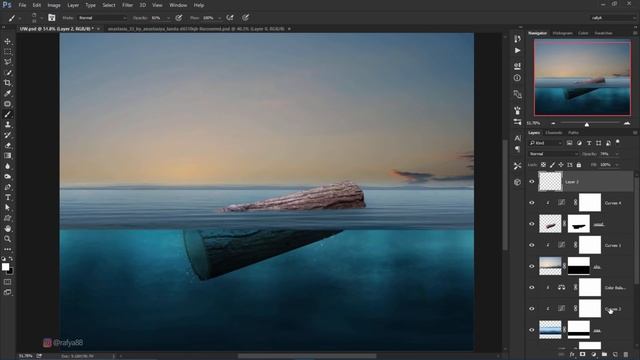Screen dimensions: 640x360
Task: Hide Layer 2 using its eye icon
Action: click(x=531, y=182)
